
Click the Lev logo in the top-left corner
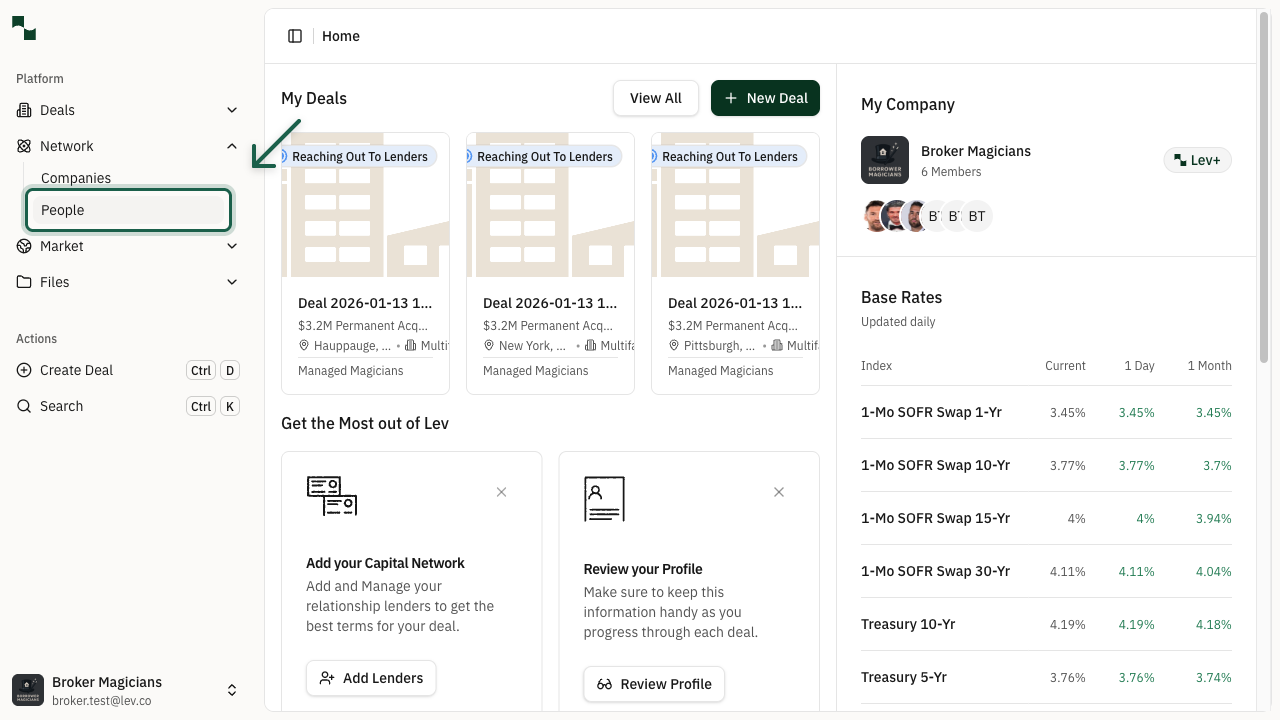[x=23, y=28]
